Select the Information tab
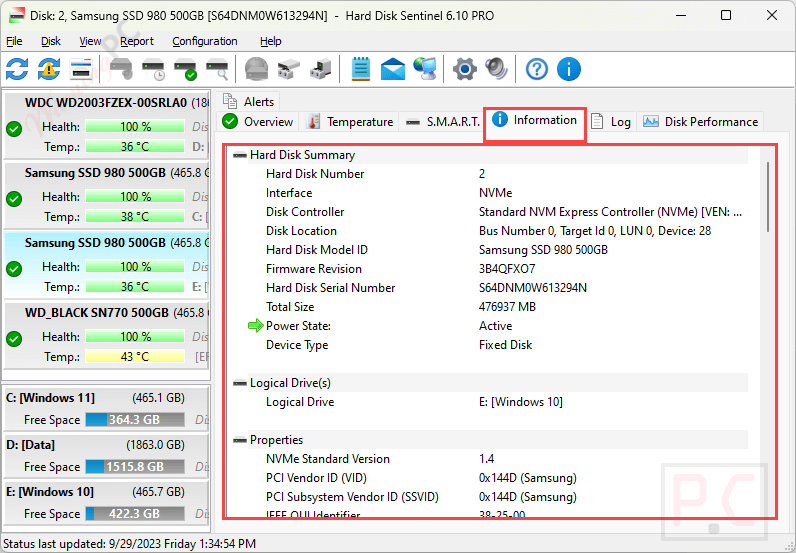Viewport: 796px width, 553px height. (535, 121)
